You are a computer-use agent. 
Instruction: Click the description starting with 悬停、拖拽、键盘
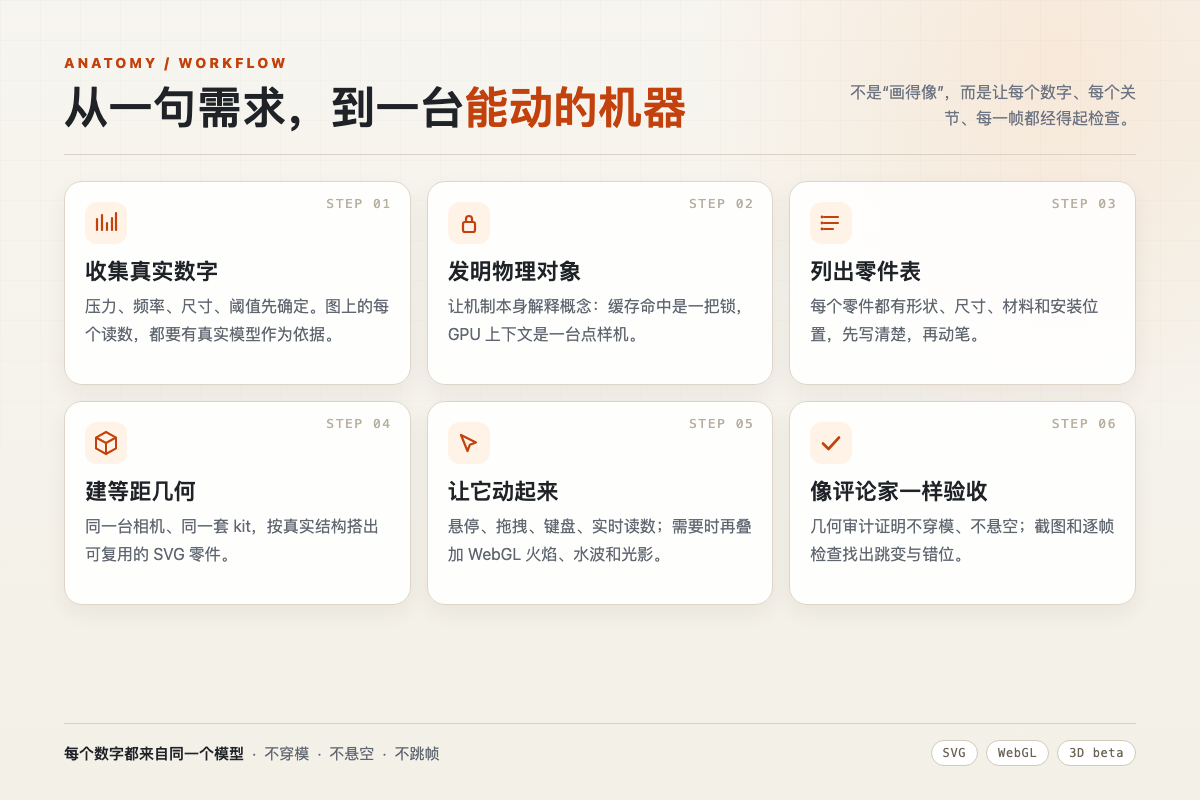(600, 540)
